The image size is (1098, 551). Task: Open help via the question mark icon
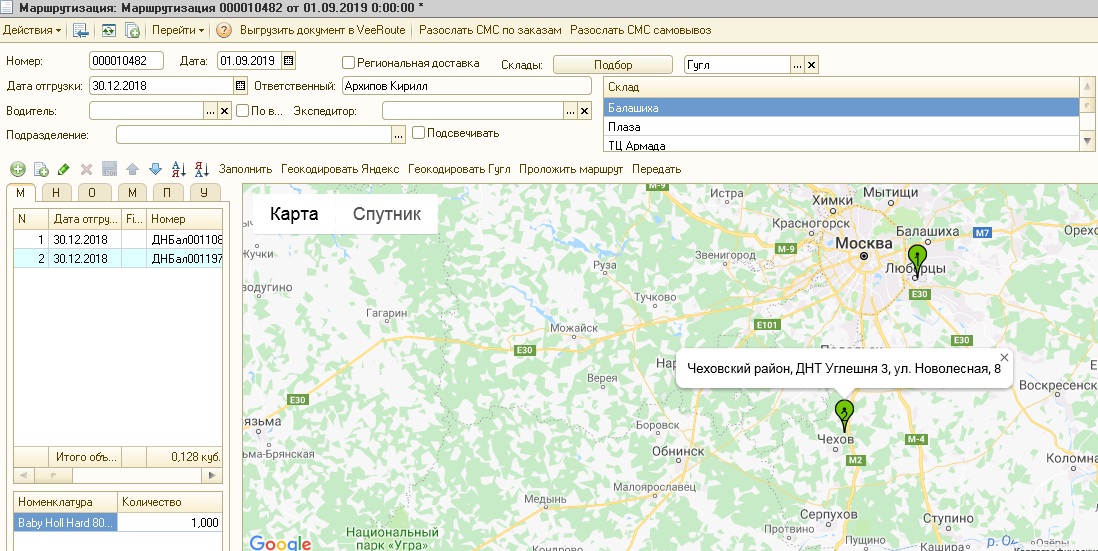pyautogui.click(x=223, y=30)
